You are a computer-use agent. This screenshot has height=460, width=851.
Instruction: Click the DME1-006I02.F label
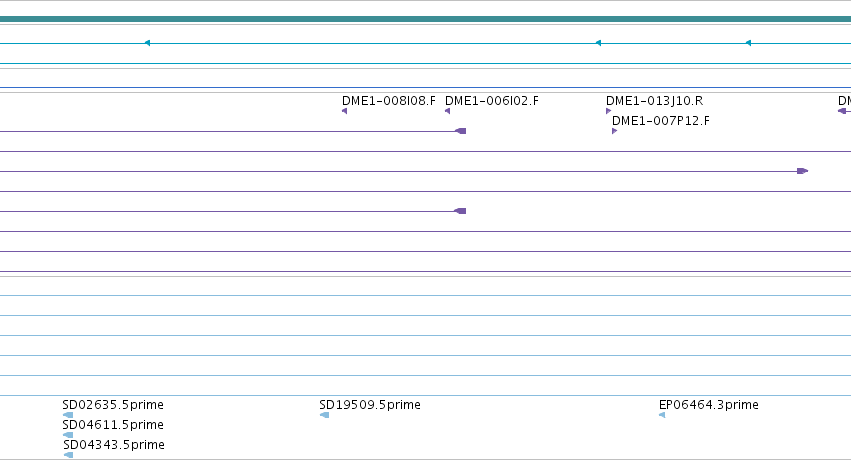(x=492, y=101)
